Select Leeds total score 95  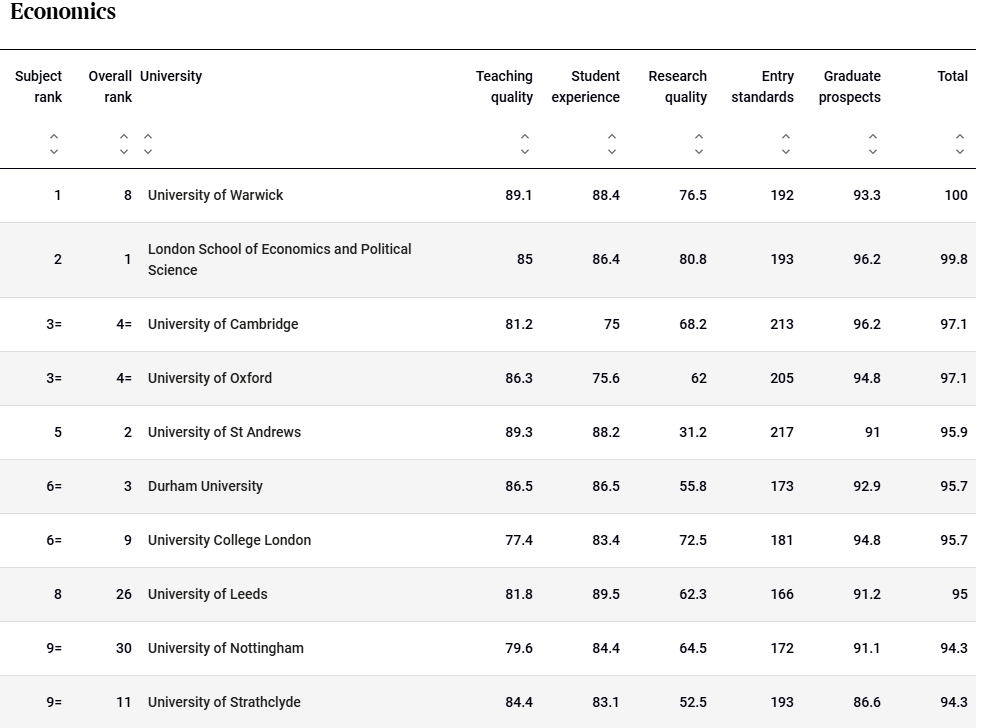[x=960, y=594]
